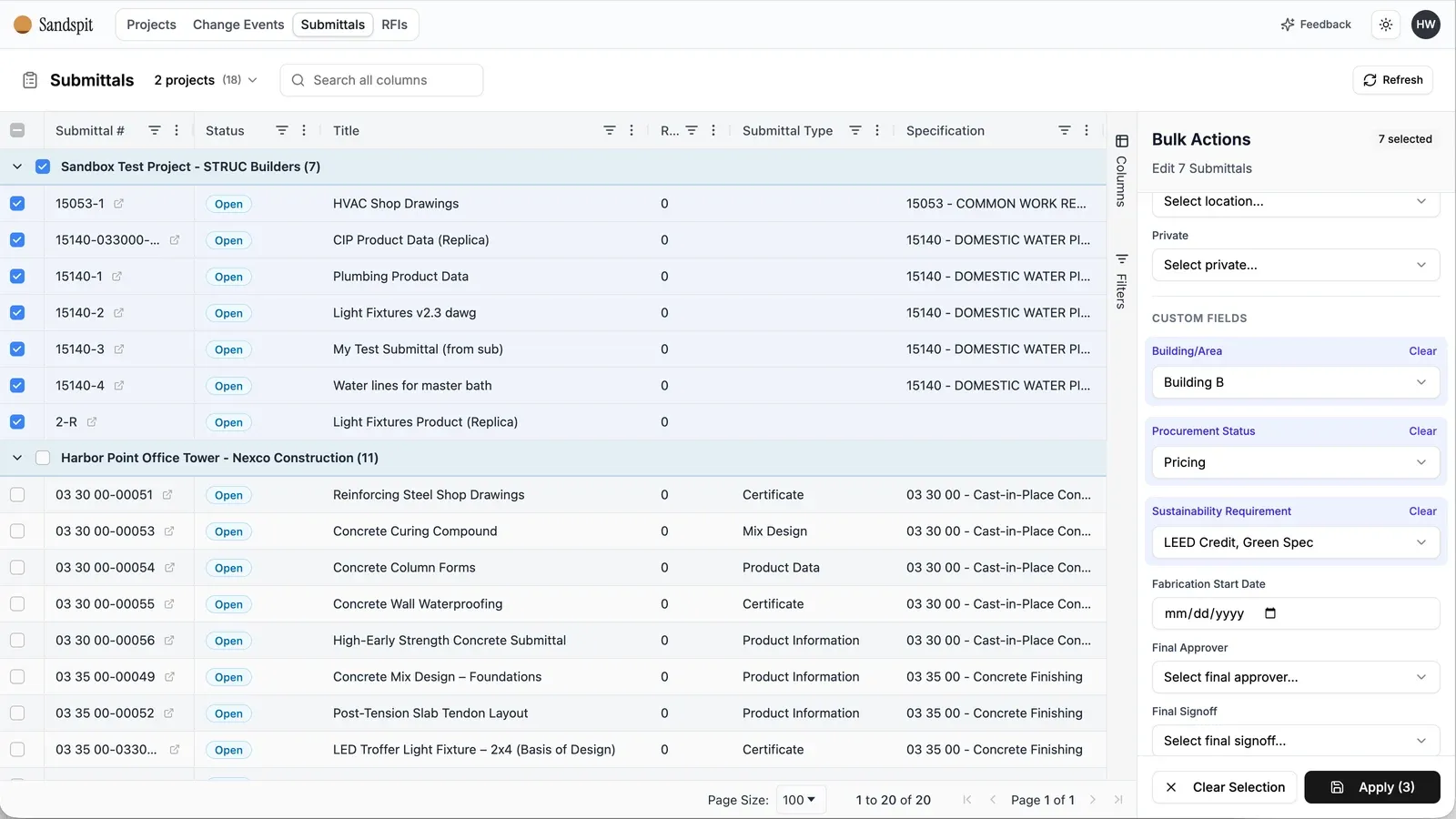Image resolution: width=1456 pixels, height=819 pixels.
Task: Open the 2 projects selector dropdown
Action: 206,80
